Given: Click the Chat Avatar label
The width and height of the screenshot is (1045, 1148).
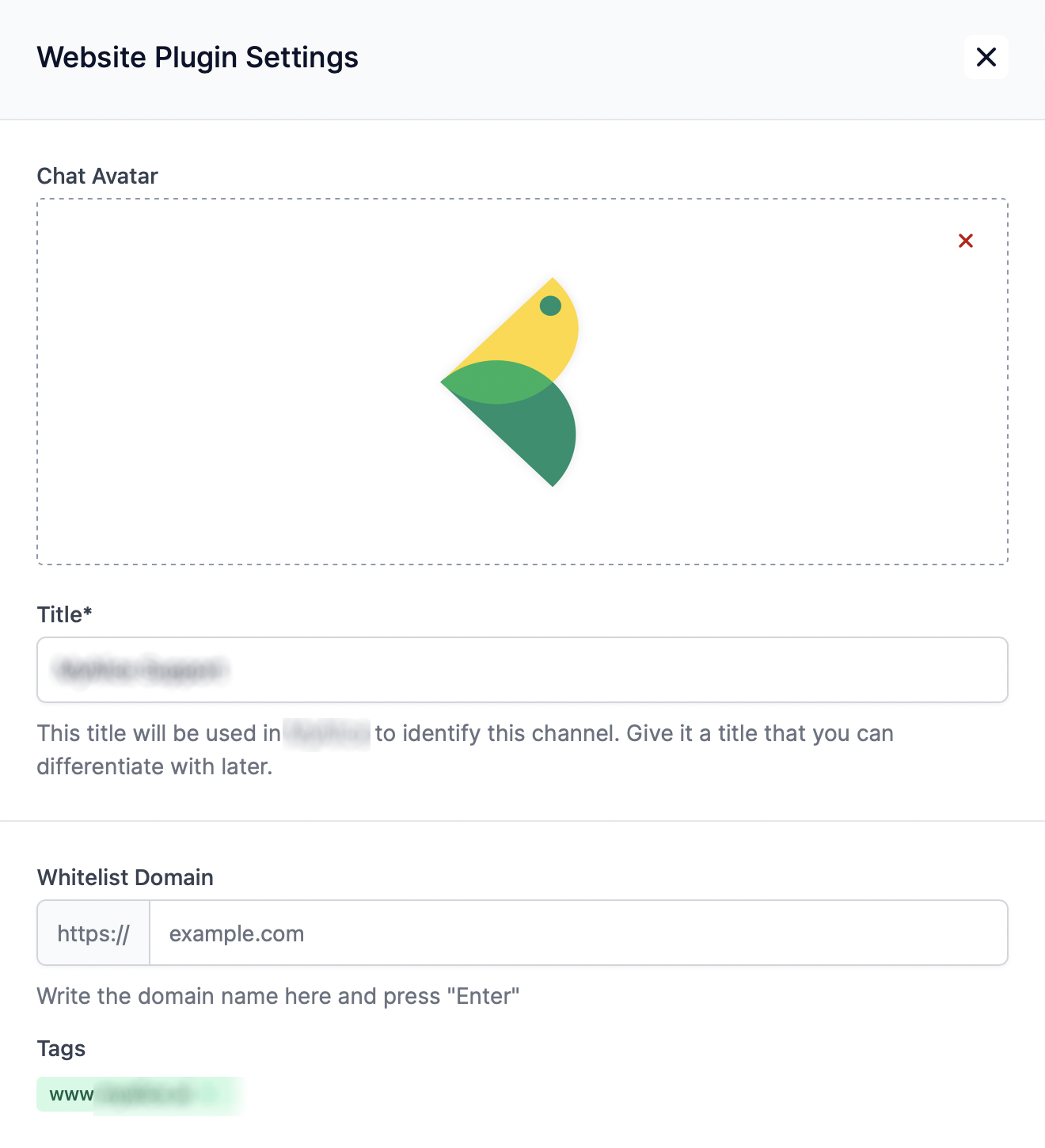Looking at the screenshot, I should tap(97, 176).
